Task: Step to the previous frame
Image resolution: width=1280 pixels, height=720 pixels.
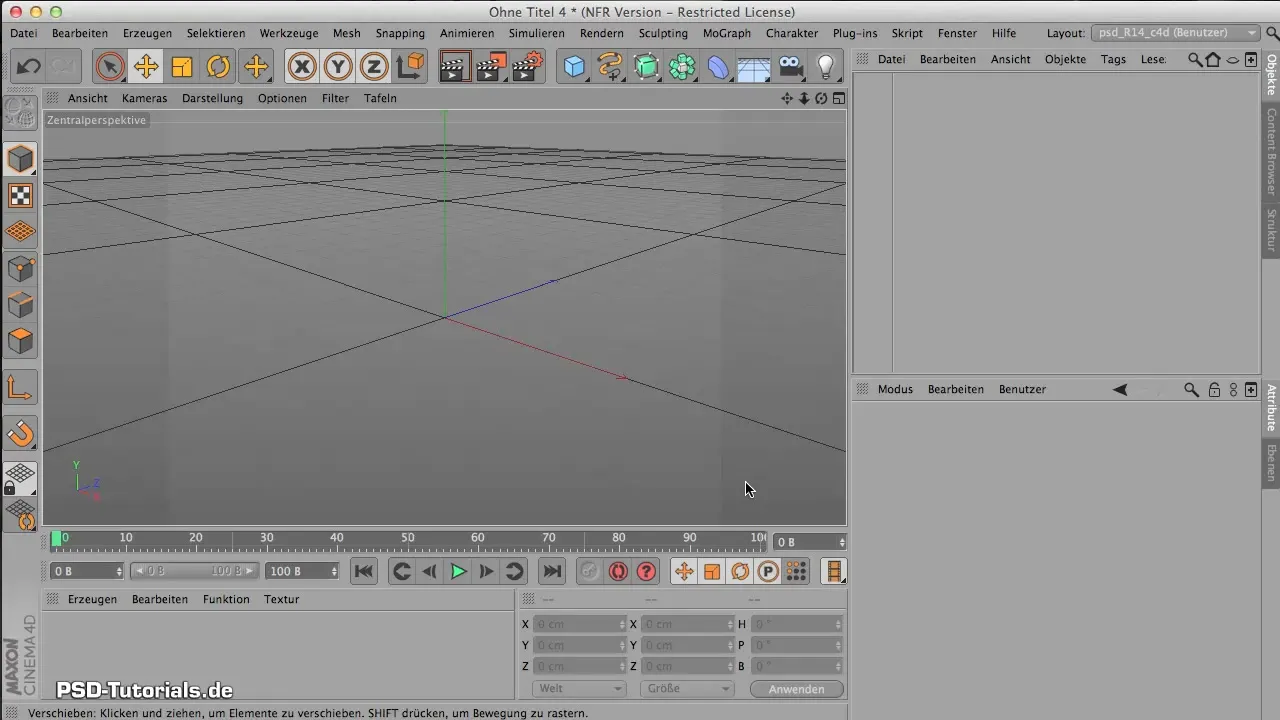Action: coord(430,571)
